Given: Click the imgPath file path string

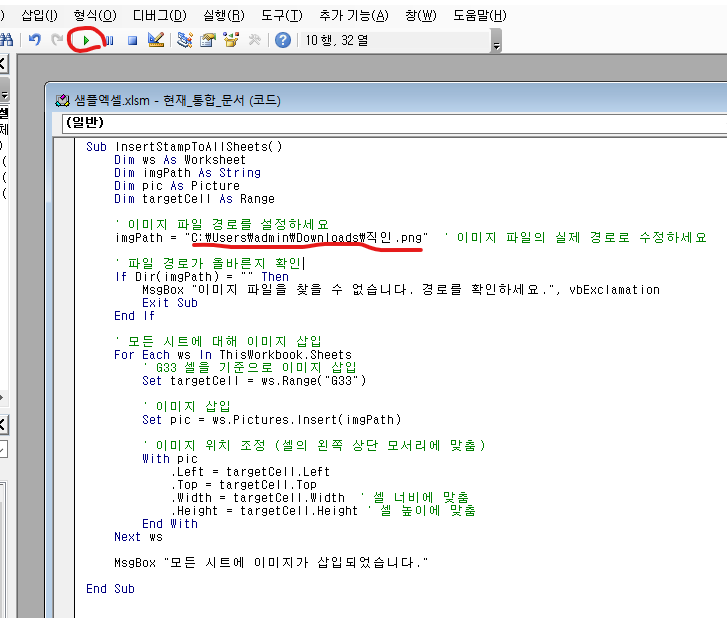Looking at the screenshot, I should [x=306, y=237].
